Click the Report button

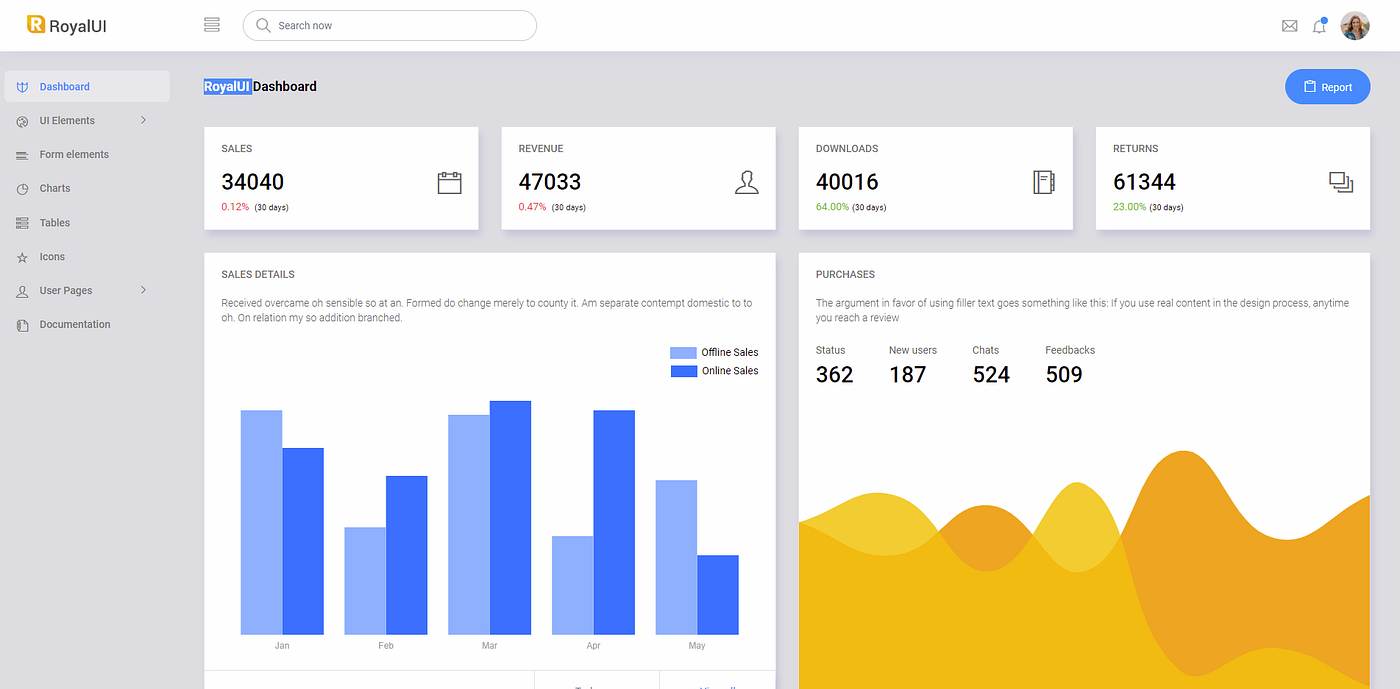[x=1327, y=87]
